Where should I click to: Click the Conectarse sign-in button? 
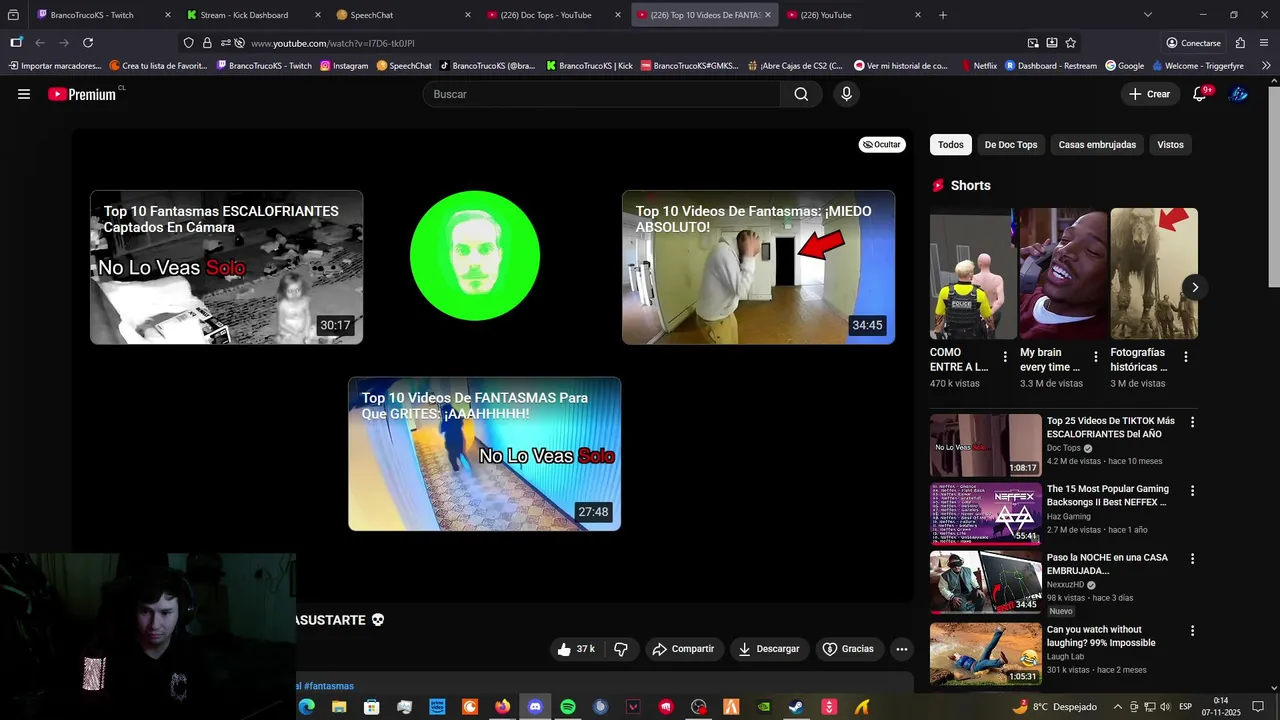[x=1193, y=43]
